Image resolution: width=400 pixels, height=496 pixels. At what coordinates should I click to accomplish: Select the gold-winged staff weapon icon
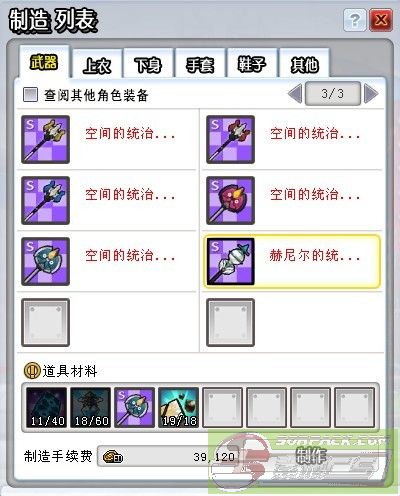click(45, 139)
